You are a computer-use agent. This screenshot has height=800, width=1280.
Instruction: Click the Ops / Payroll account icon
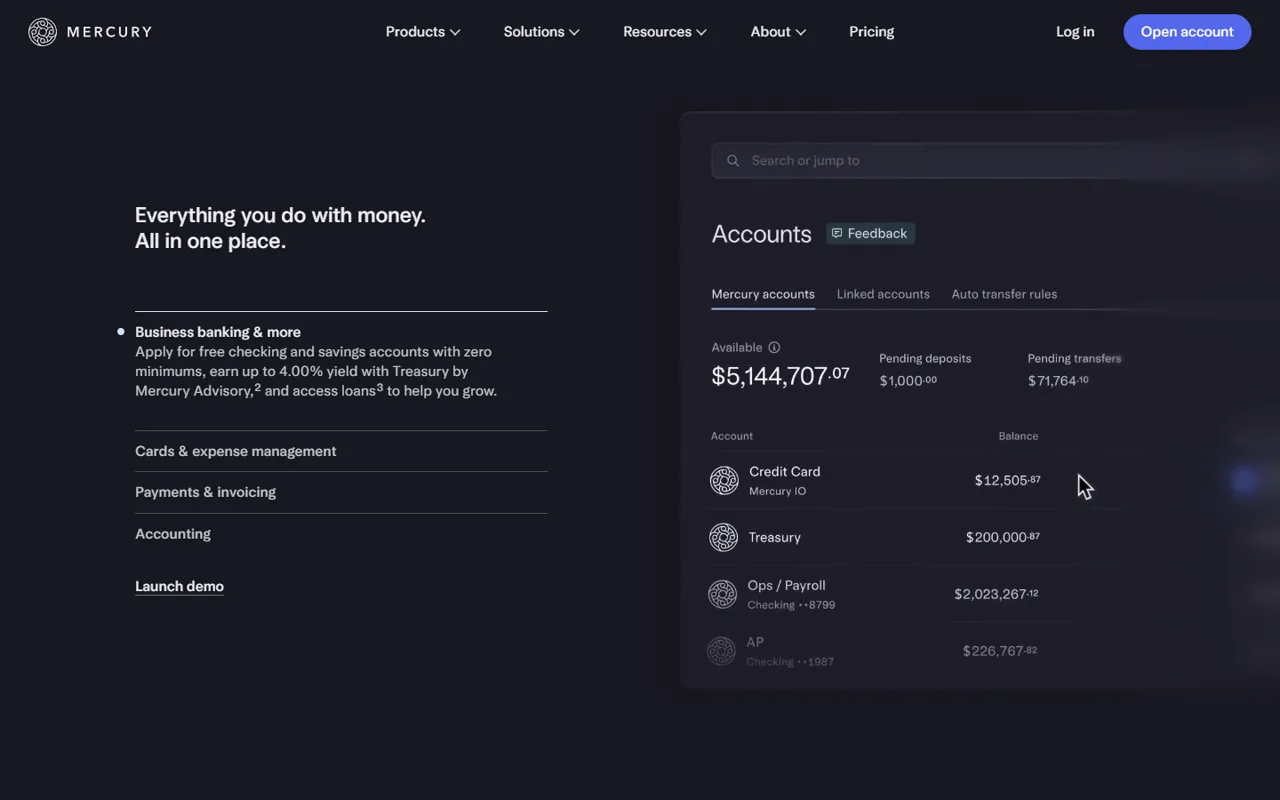point(722,595)
